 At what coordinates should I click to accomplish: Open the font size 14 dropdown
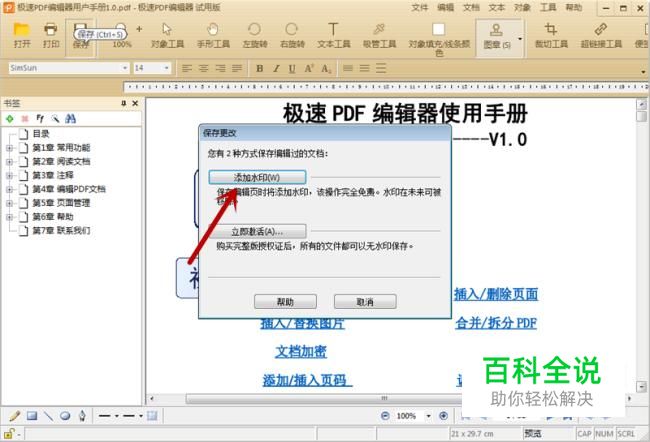(x=167, y=68)
